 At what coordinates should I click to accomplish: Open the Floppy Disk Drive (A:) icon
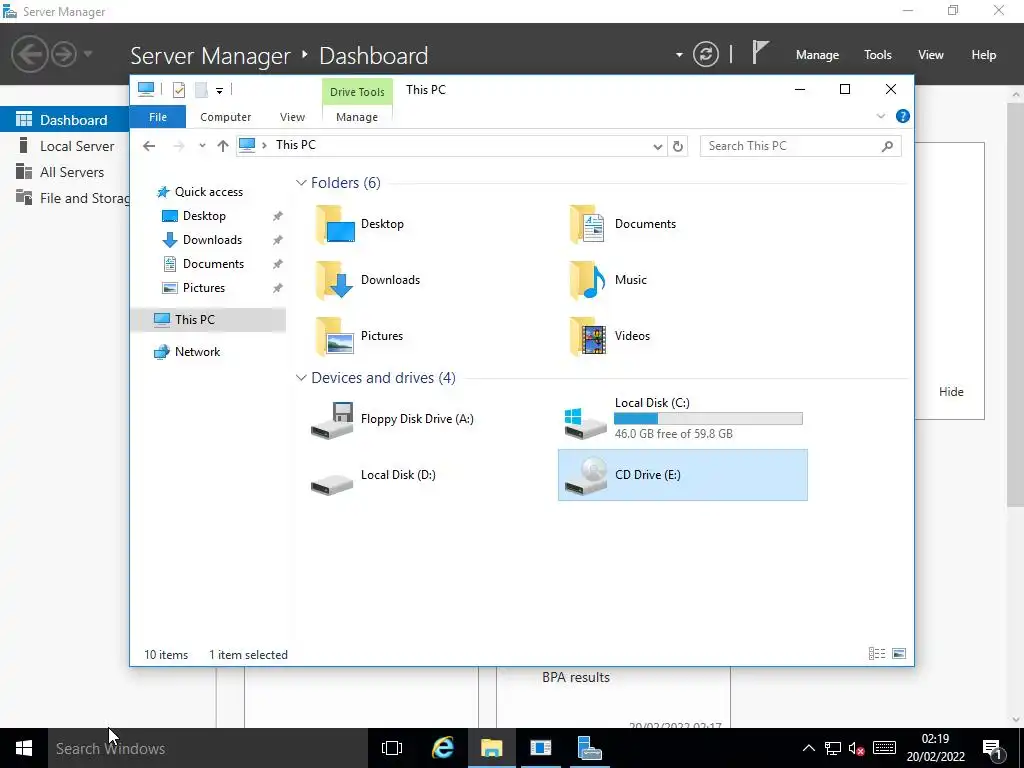coord(332,421)
